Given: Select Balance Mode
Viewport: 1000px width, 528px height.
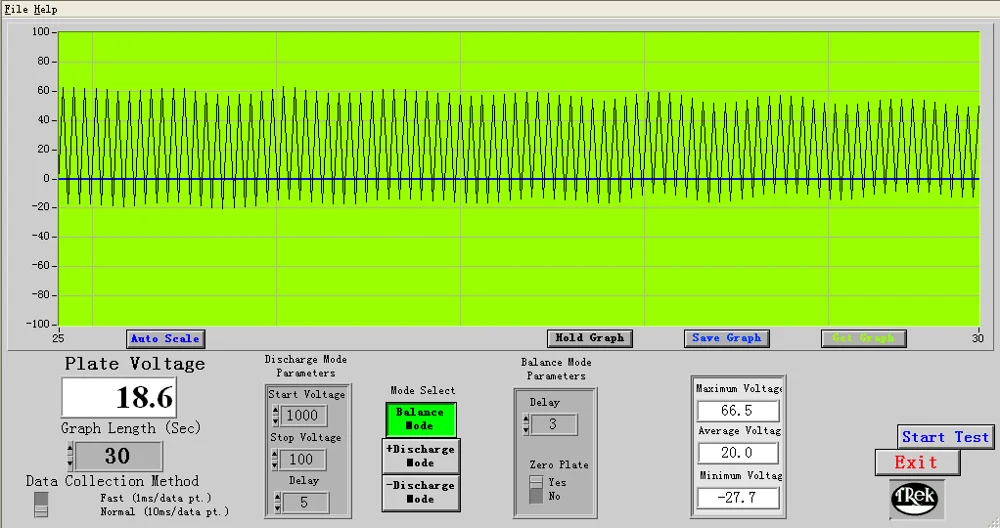Looking at the screenshot, I should coord(420,419).
